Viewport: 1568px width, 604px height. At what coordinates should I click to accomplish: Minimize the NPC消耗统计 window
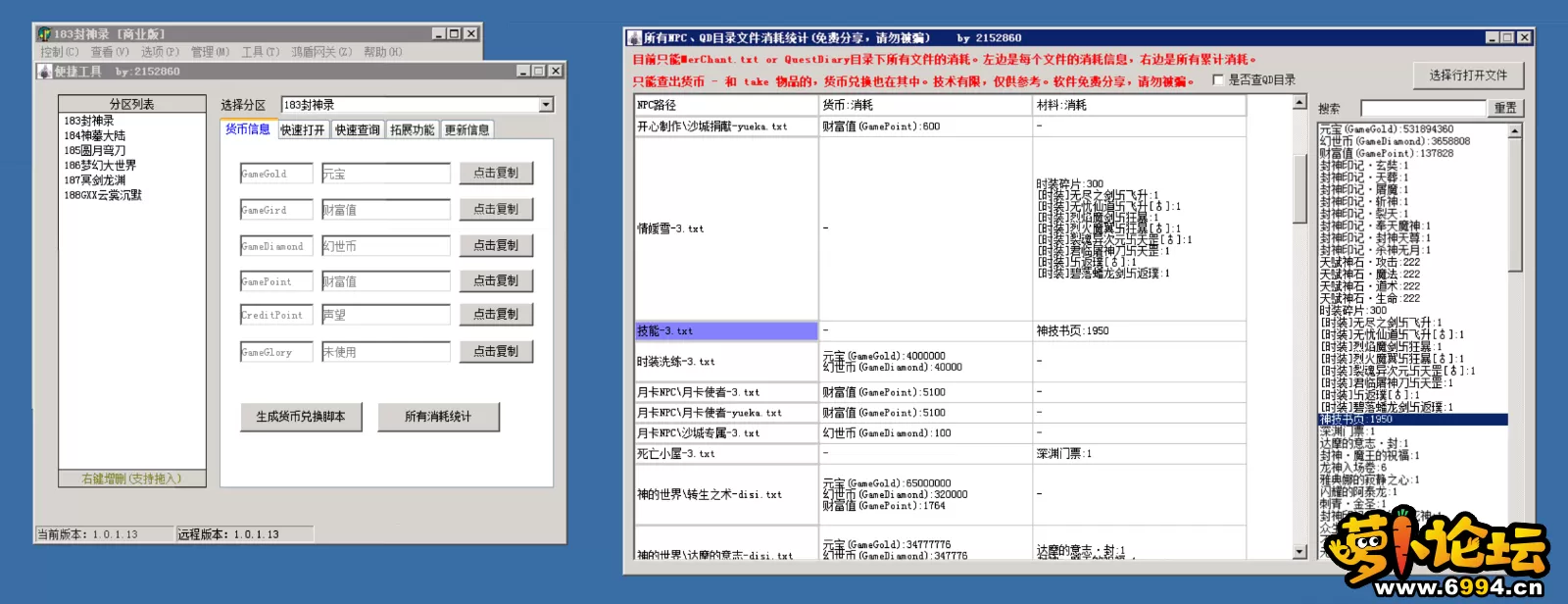[1492, 38]
